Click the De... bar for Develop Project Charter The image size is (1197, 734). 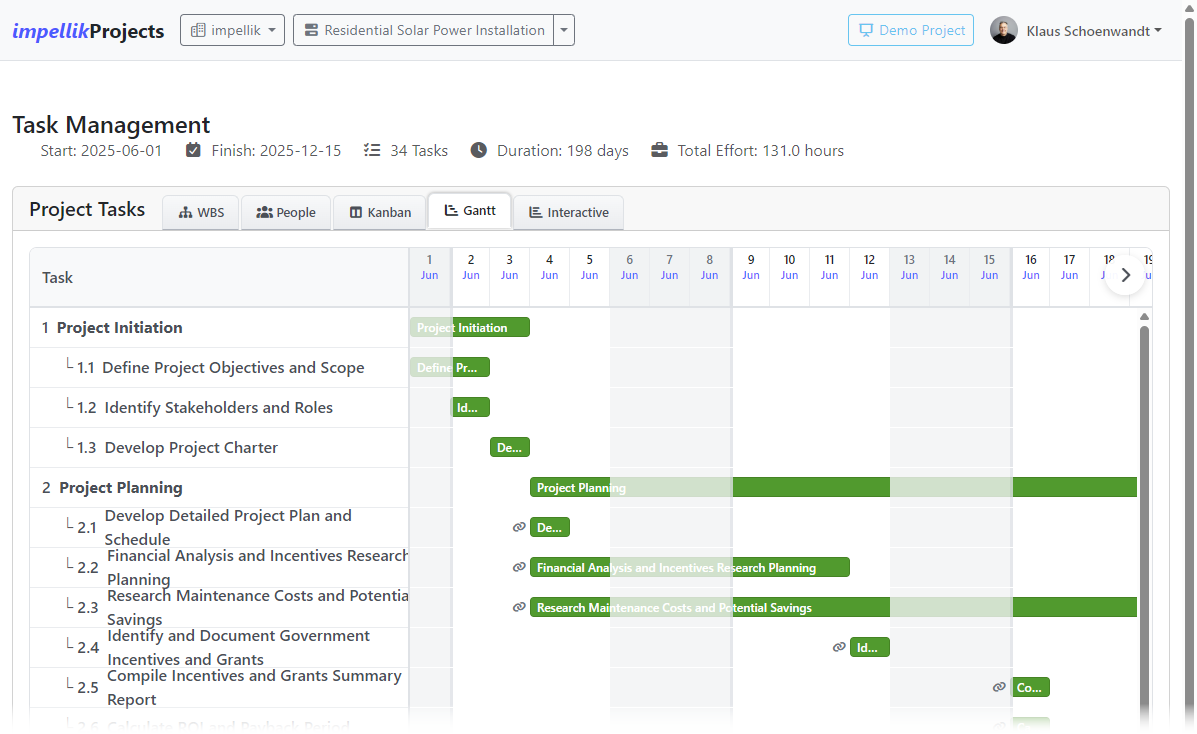[510, 448]
